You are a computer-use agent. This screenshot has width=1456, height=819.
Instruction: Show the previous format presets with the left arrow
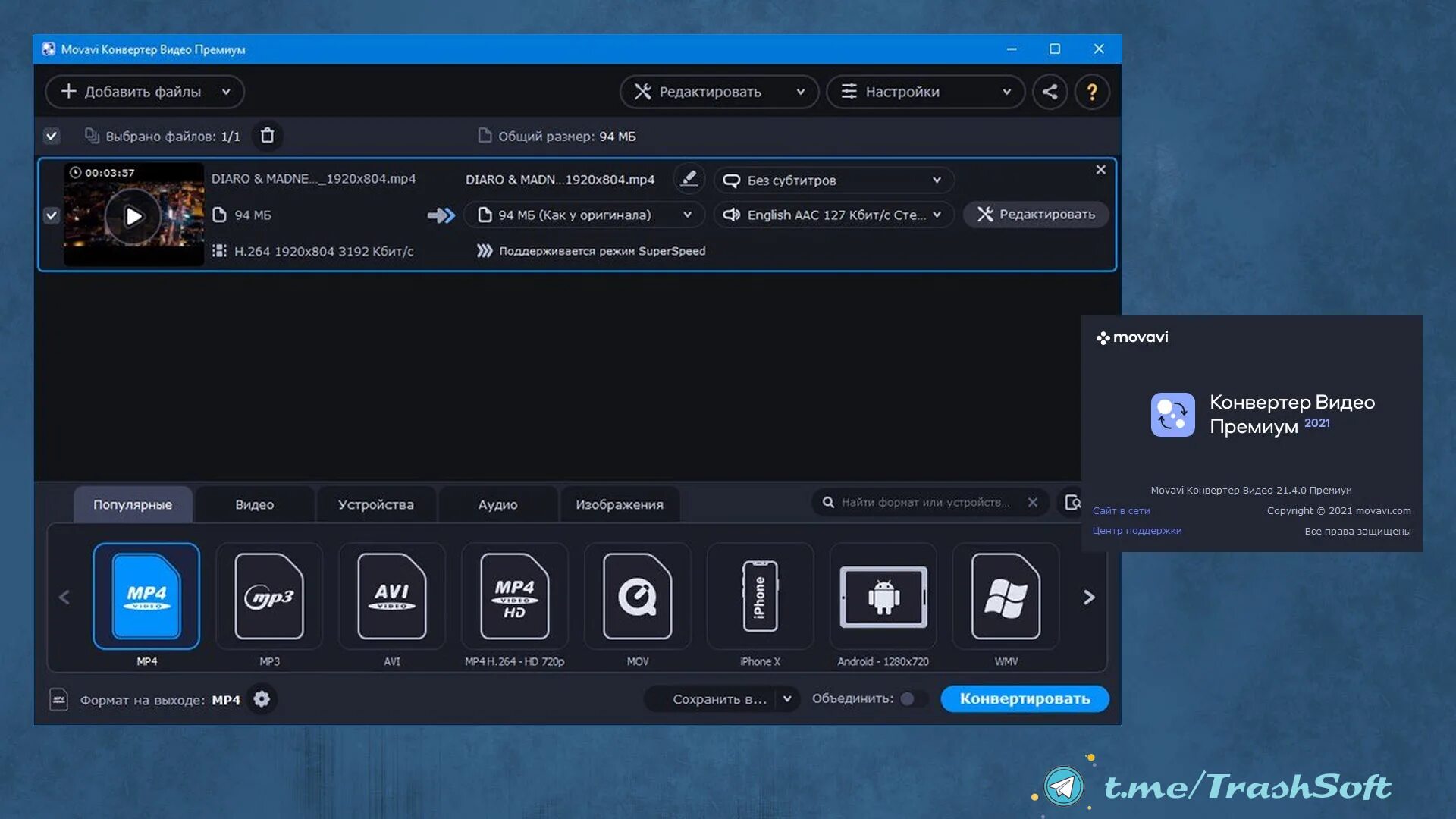point(64,598)
